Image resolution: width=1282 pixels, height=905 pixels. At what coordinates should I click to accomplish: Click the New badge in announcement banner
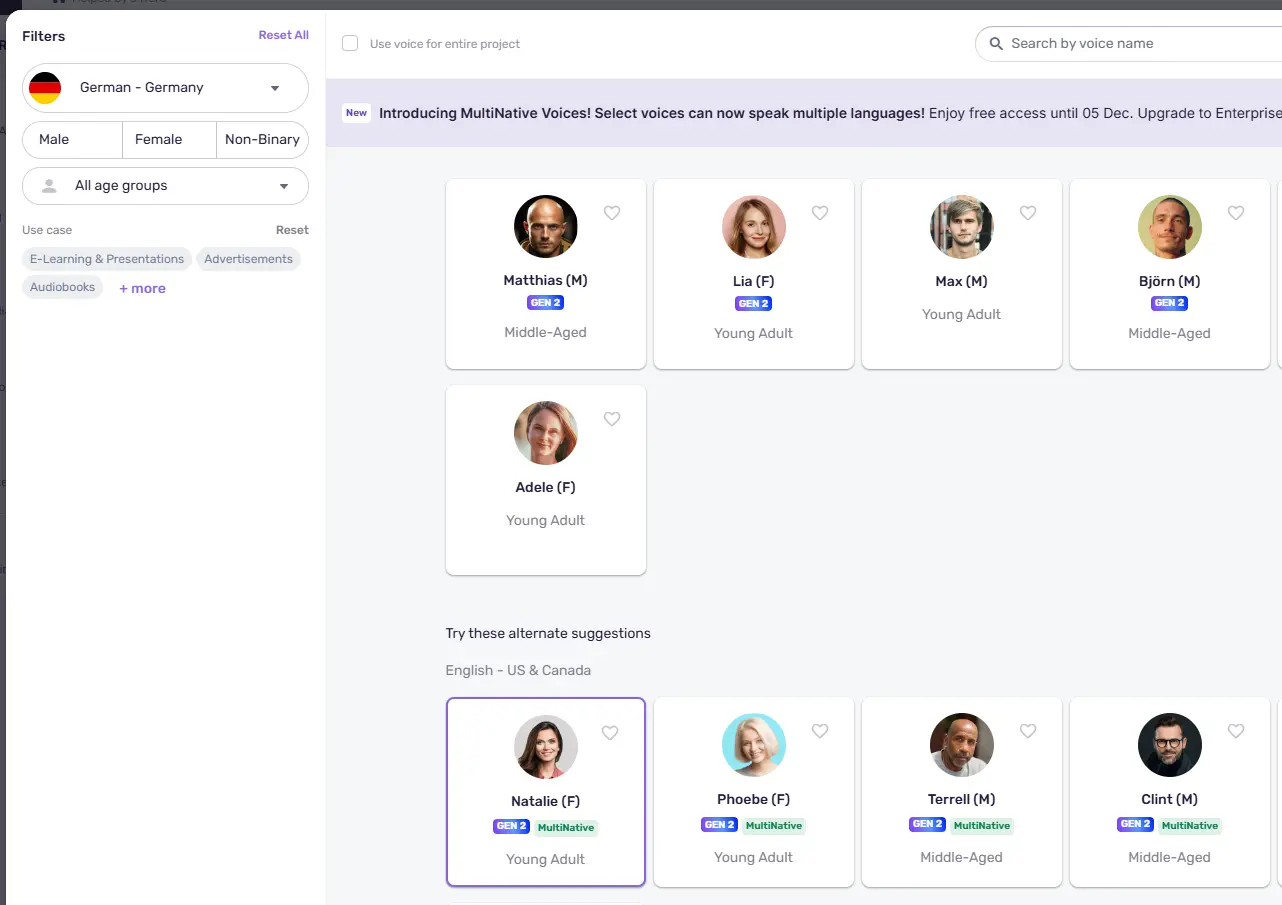(x=357, y=113)
